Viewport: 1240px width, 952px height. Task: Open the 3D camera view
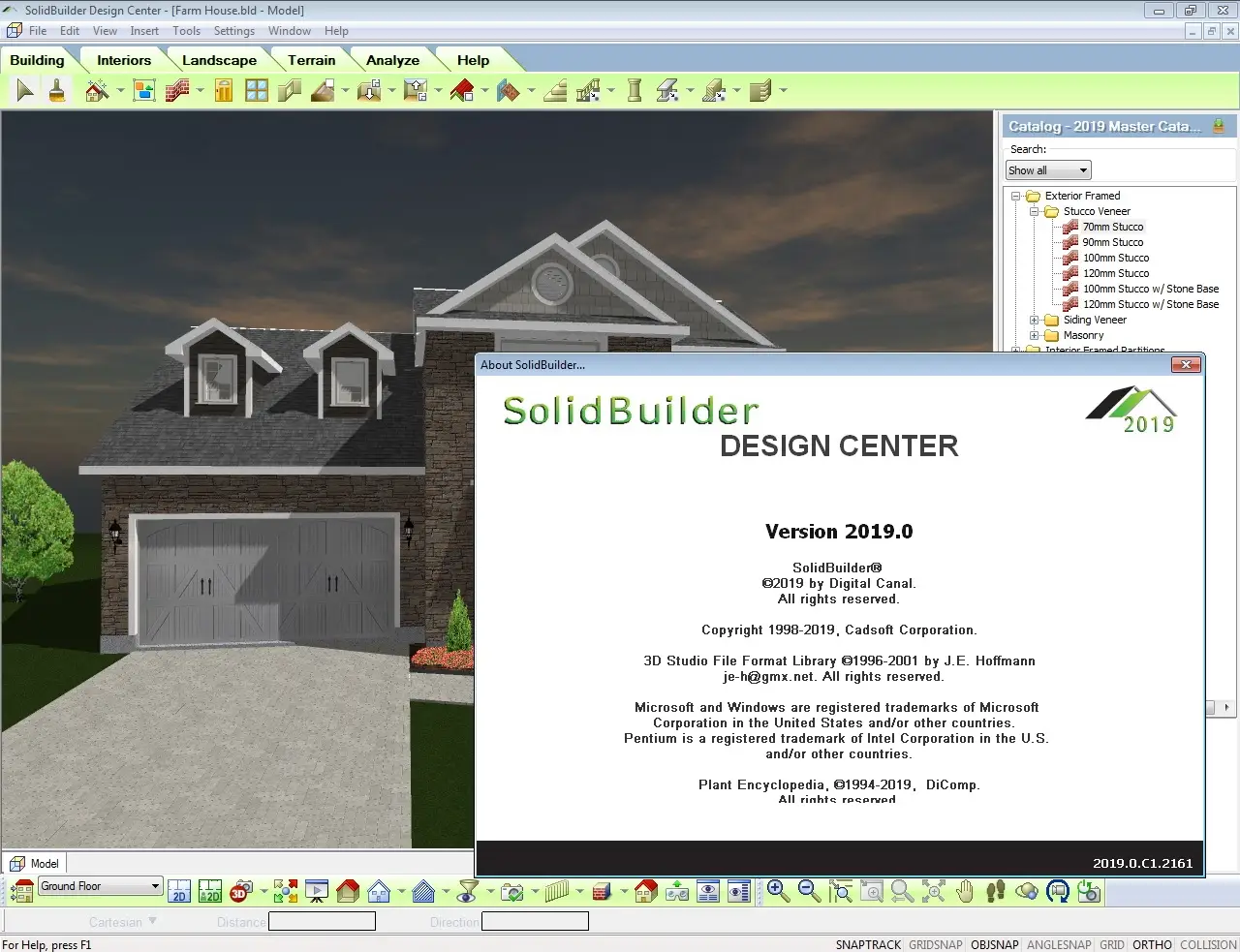[x=241, y=891]
